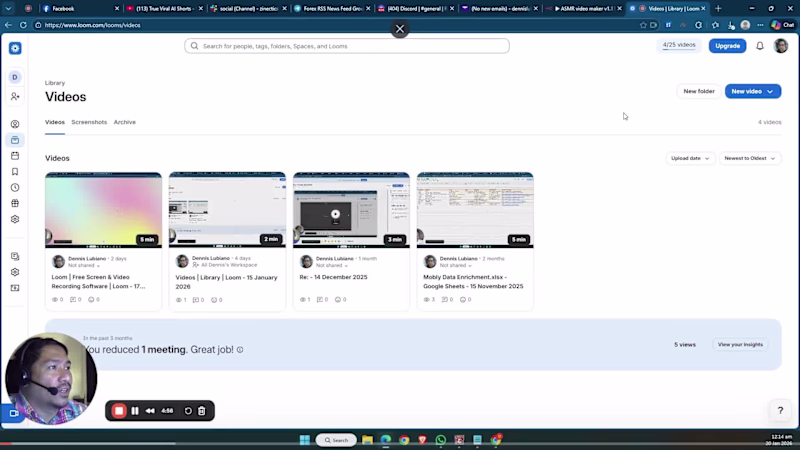The height and width of the screenshot is (450, 800).
Task: Open the Windows Start button
Action: point(305,440)
